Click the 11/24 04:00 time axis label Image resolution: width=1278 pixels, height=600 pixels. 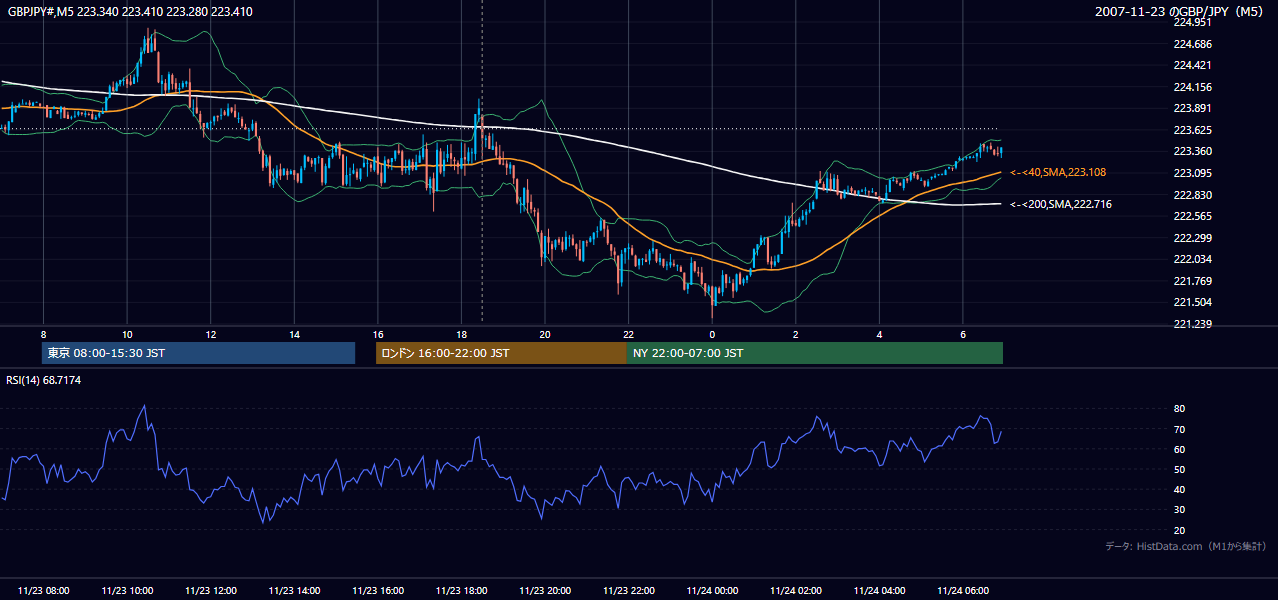coord(879,591)
